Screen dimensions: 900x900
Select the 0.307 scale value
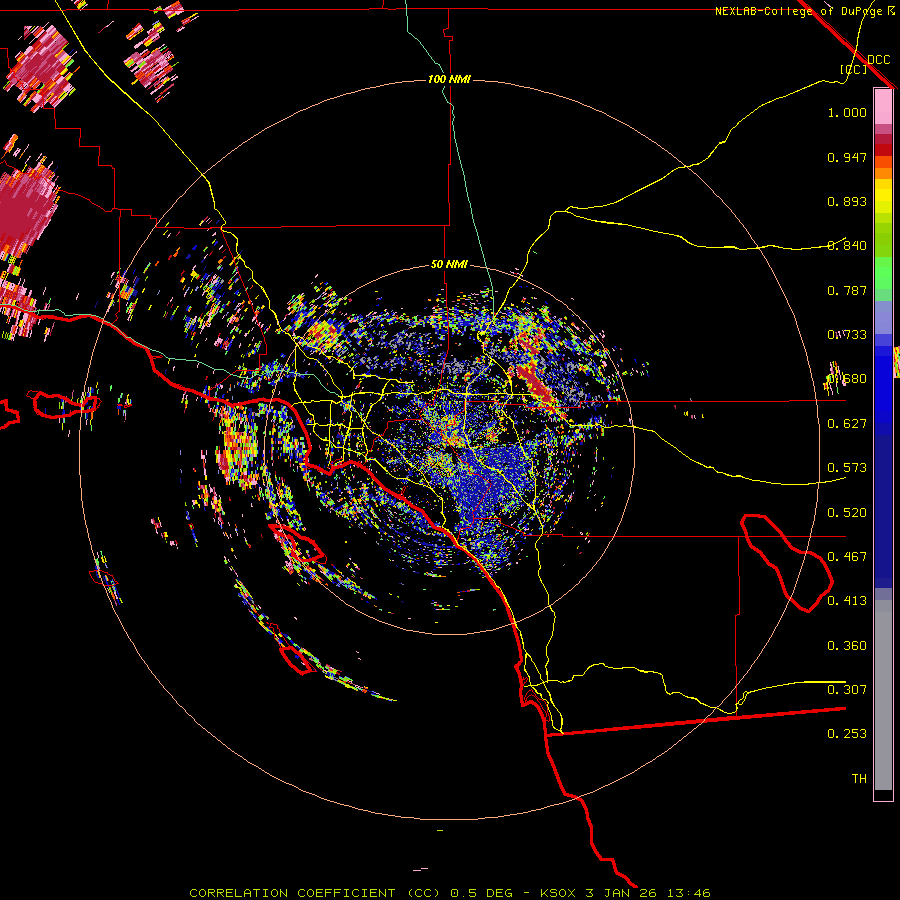click(x=847, y=689)
